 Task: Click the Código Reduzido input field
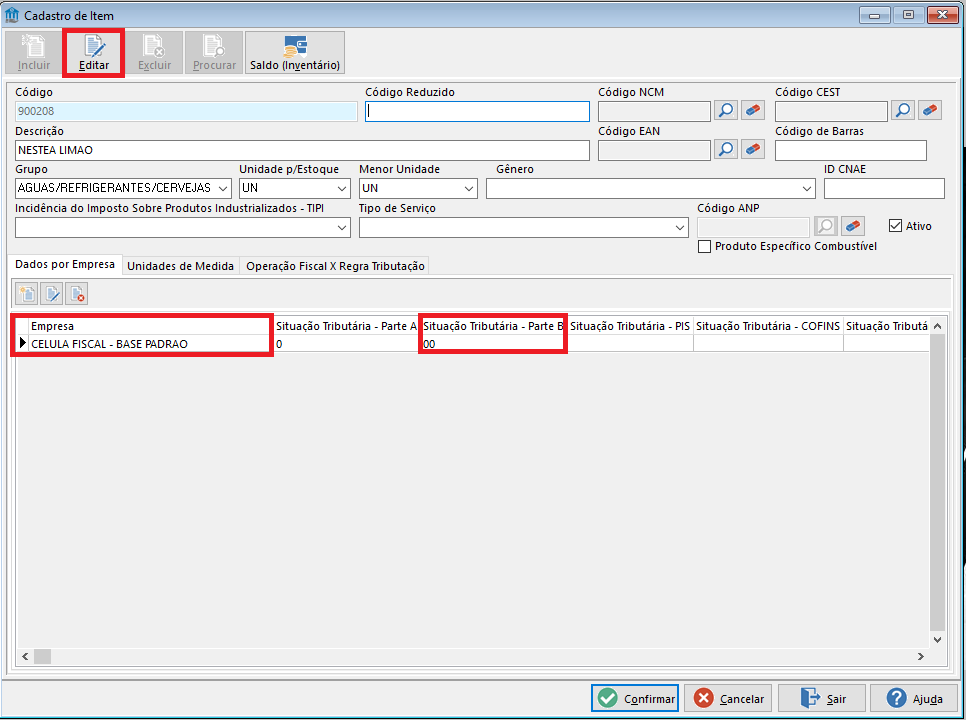(477, 111)
